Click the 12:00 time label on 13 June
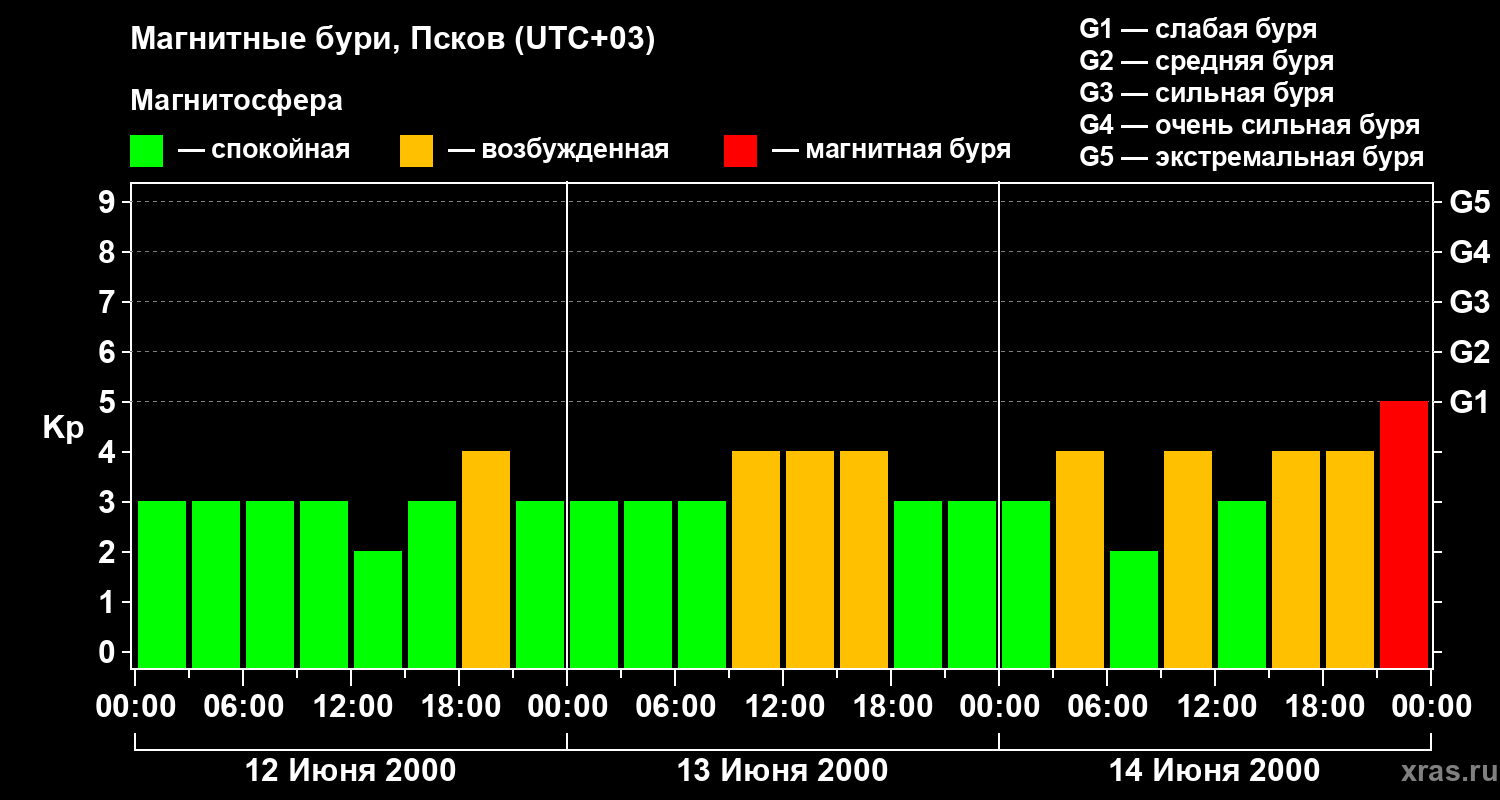1500x800 pixels. pos(783,706)
